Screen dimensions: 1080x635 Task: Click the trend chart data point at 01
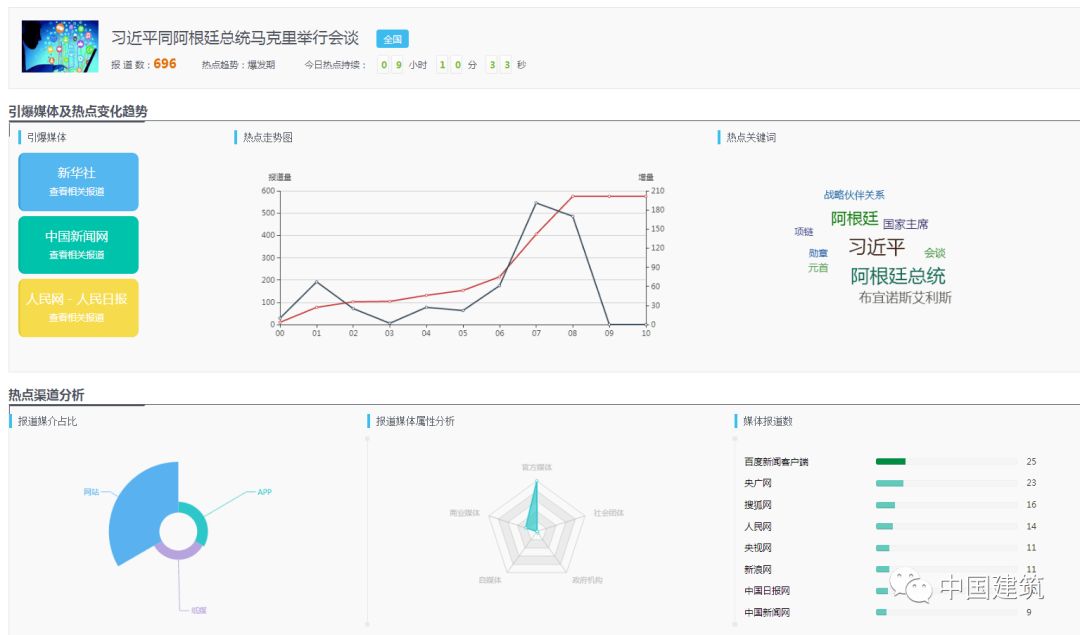316,282
